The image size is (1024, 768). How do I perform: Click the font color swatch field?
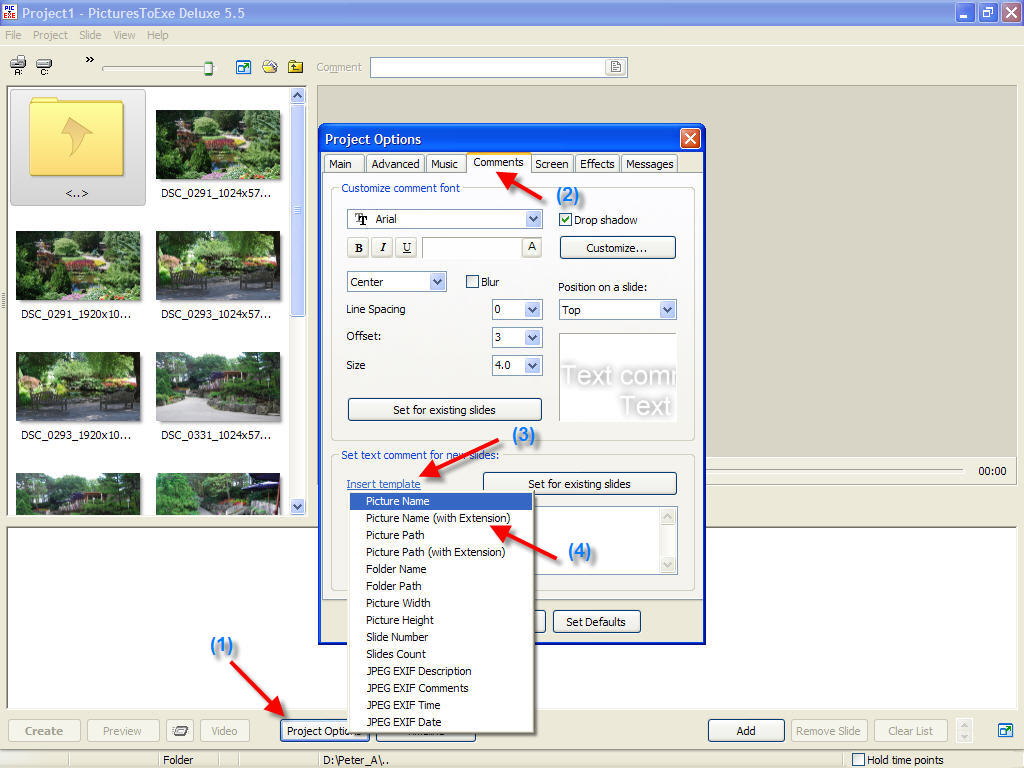472,248
